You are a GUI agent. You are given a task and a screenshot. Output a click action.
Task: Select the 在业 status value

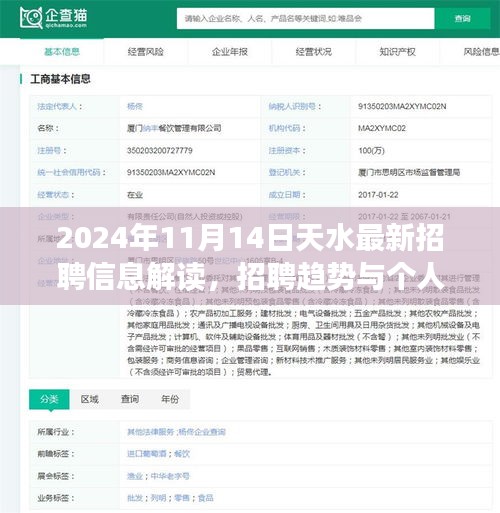point(135,195)
